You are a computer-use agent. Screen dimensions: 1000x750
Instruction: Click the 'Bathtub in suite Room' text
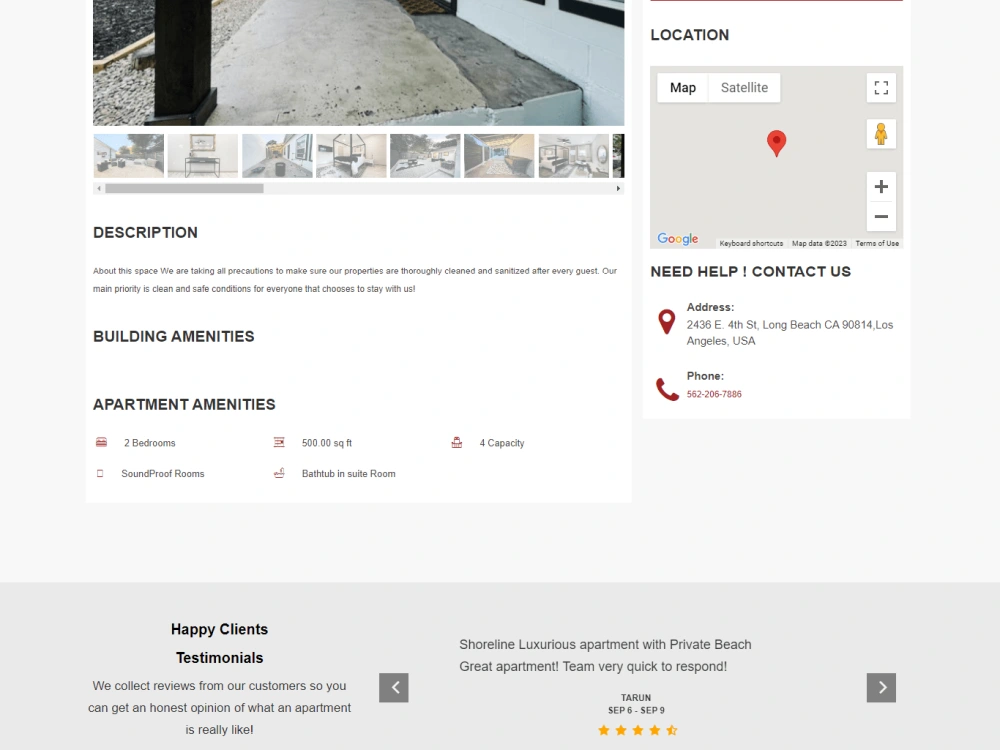[348, 474]
